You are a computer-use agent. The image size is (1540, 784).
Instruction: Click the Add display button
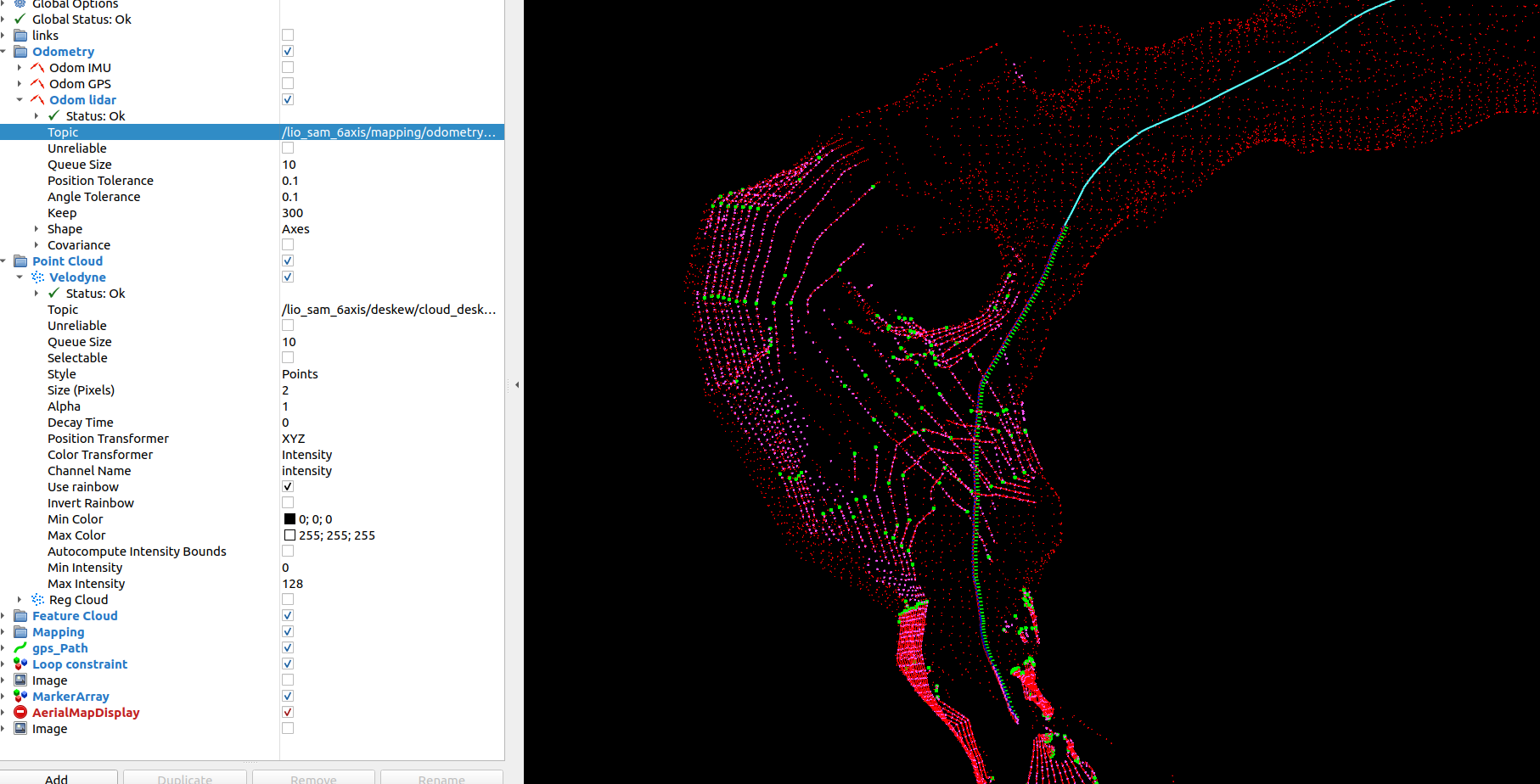(57, 777)
